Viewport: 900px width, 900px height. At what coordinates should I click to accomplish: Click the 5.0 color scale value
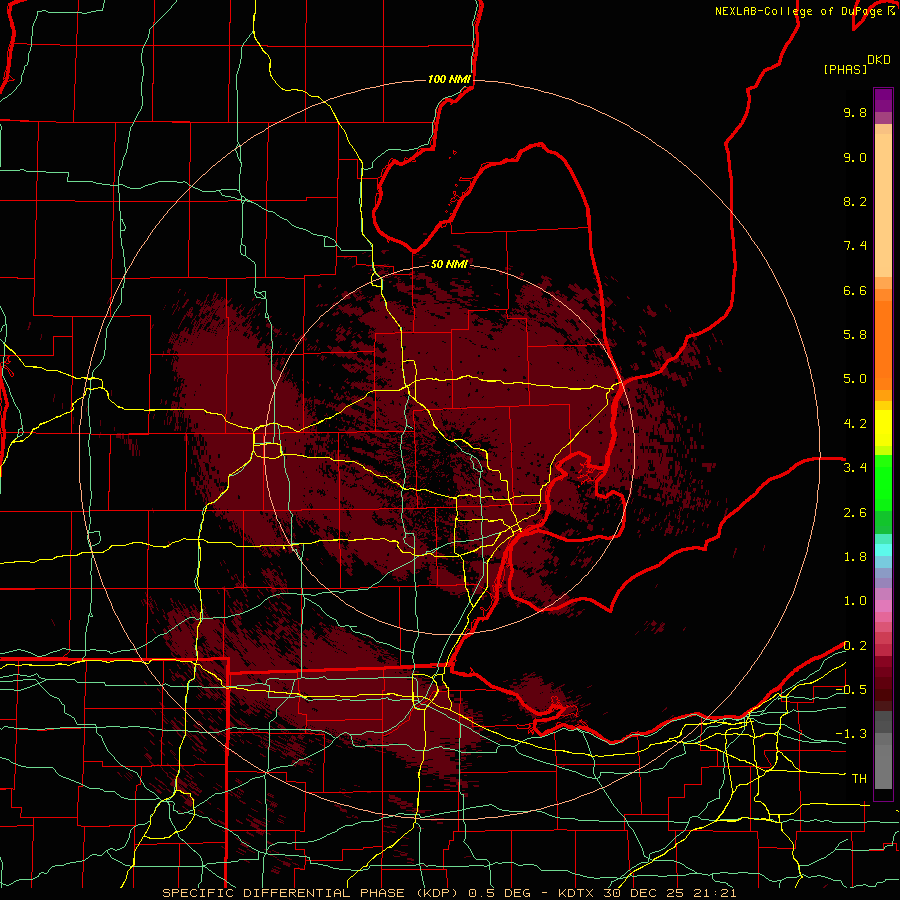coord(855,379)
